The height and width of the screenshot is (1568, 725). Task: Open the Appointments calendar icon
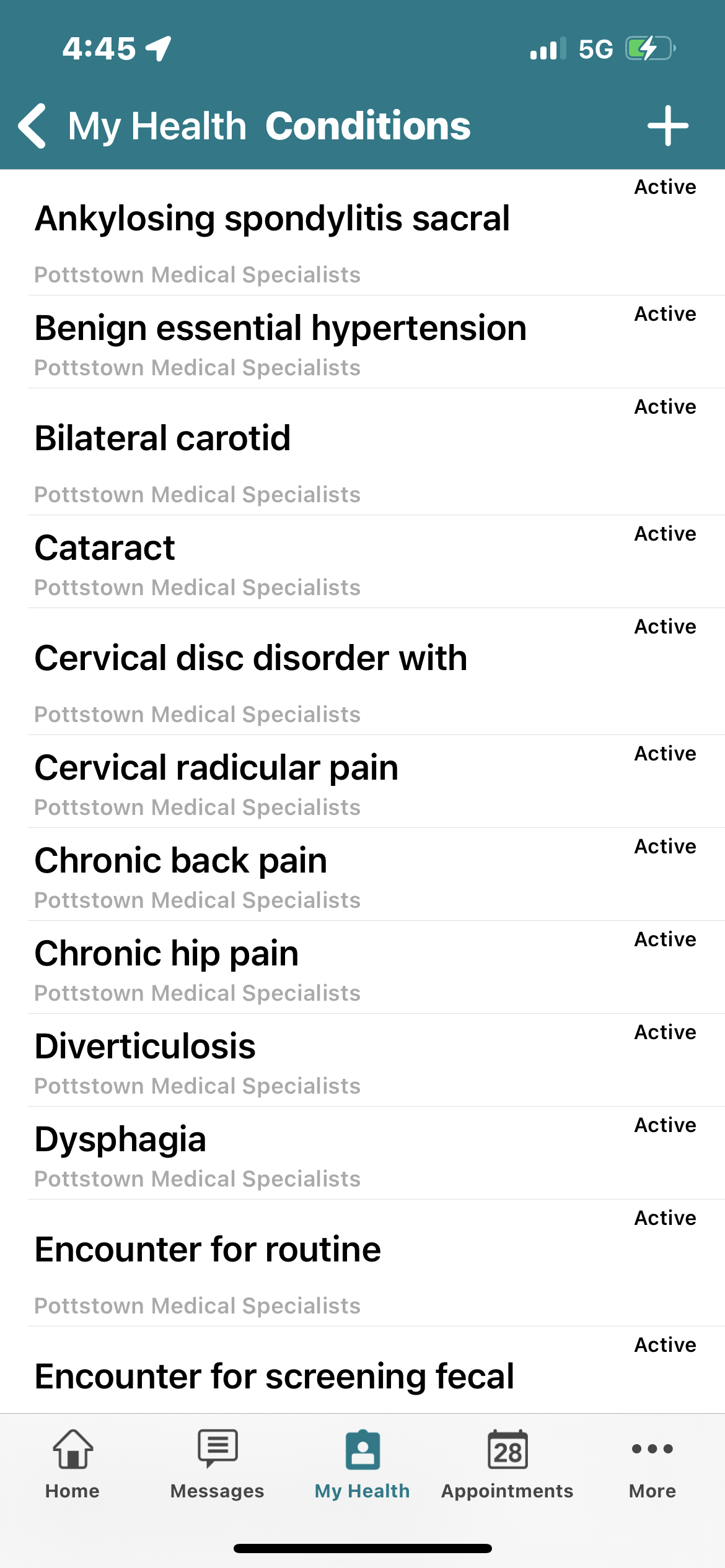click(x=507, y=1449)
